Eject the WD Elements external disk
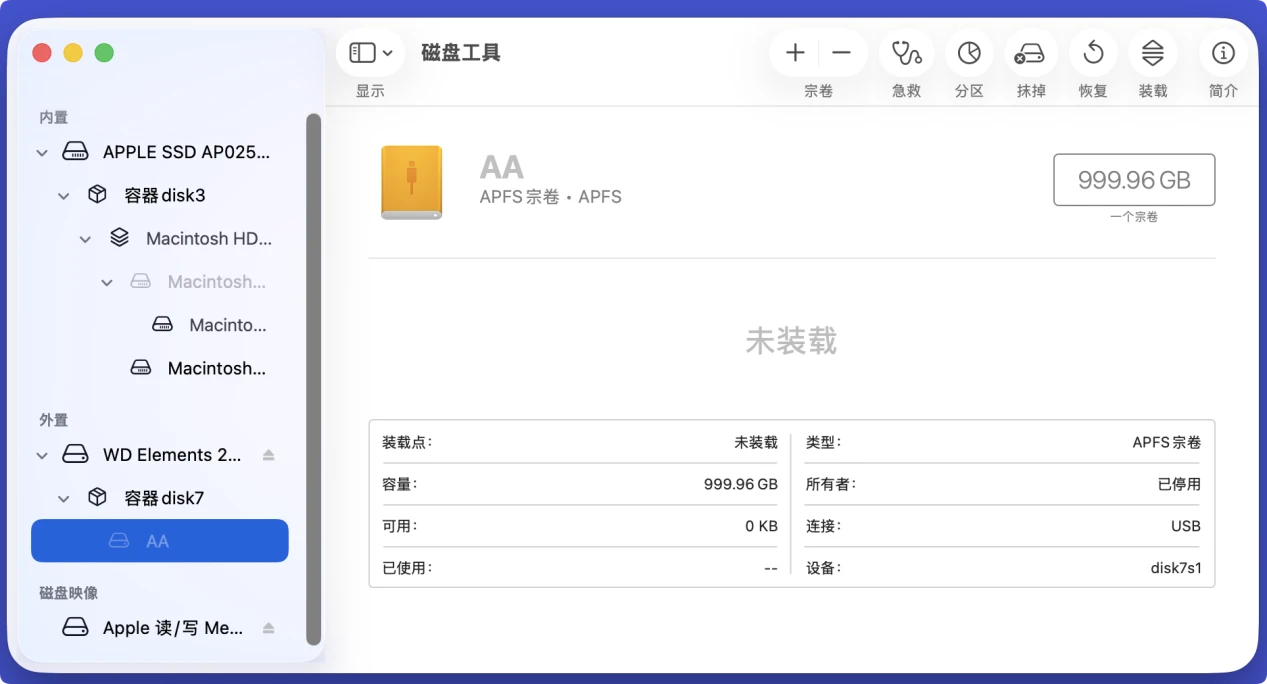This screenshot has width=1267, height=684. click(268, 454)
